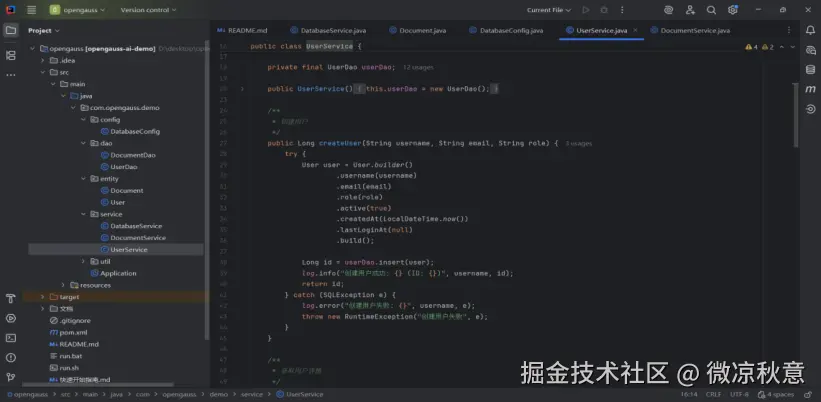
Task: Switch to README.md tab
Action: click(241, 30)
